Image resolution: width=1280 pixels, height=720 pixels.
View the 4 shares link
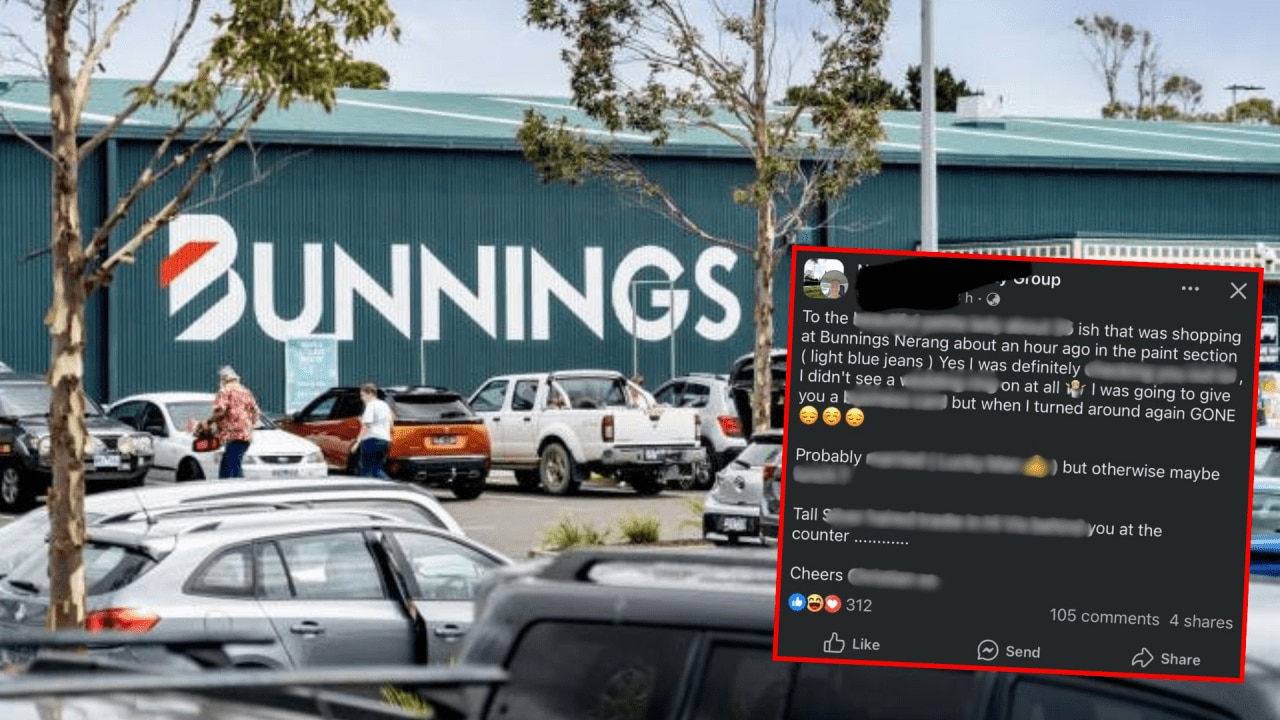[1201, 621]
